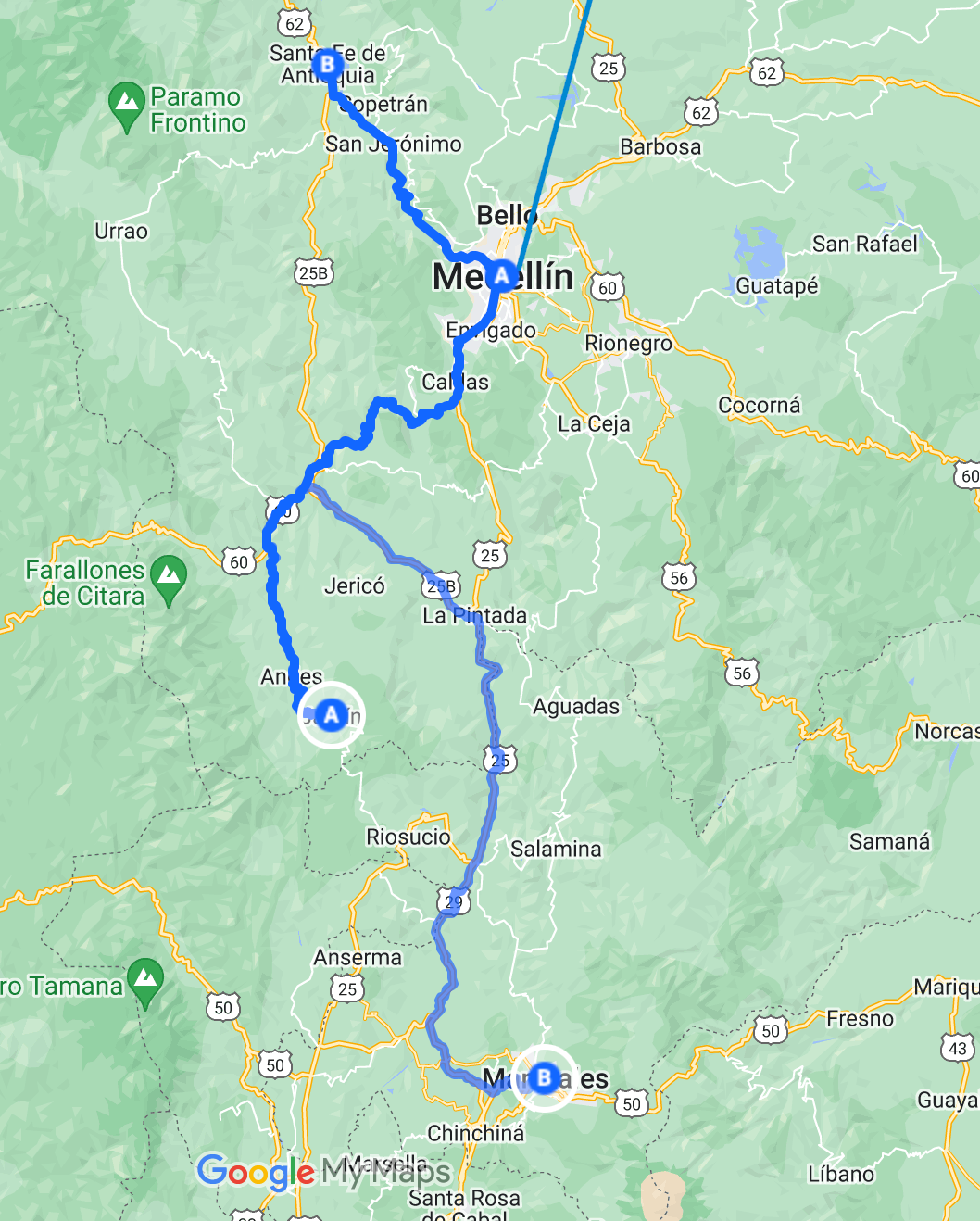Click marker A in Medellín

pyautogui.click(x=502, y=275)
